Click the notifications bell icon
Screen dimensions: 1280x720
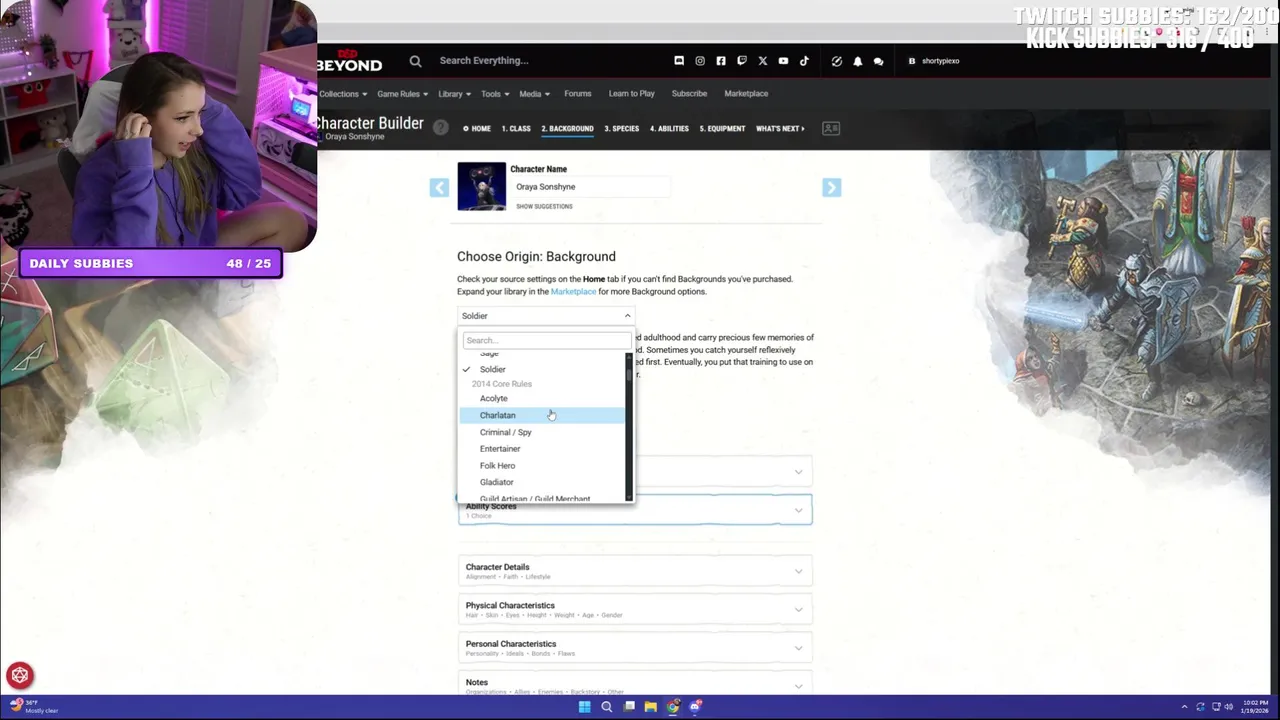[x=858, y=61]
